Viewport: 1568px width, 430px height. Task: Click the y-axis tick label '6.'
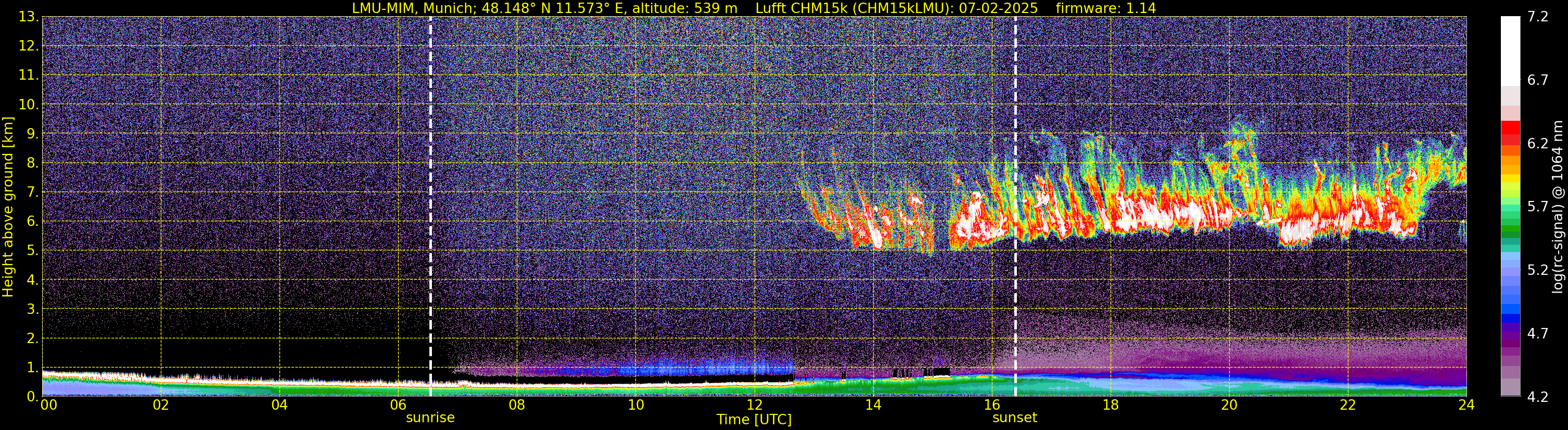click(x=32, y=222)
